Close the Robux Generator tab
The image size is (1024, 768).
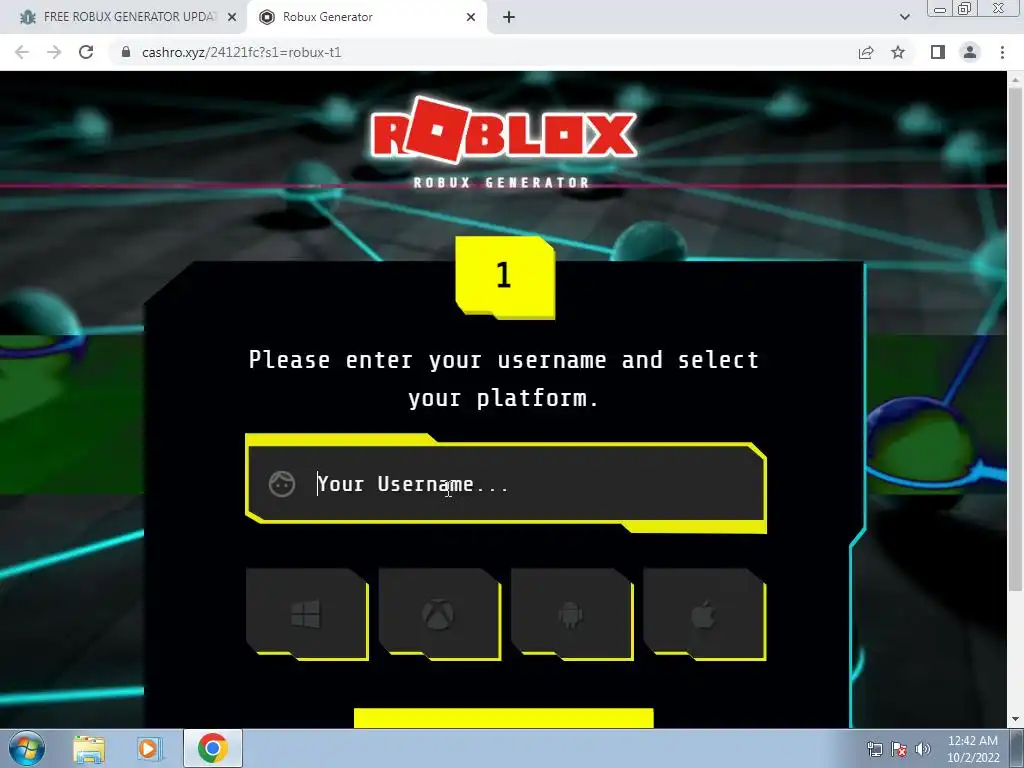point(471,17)
